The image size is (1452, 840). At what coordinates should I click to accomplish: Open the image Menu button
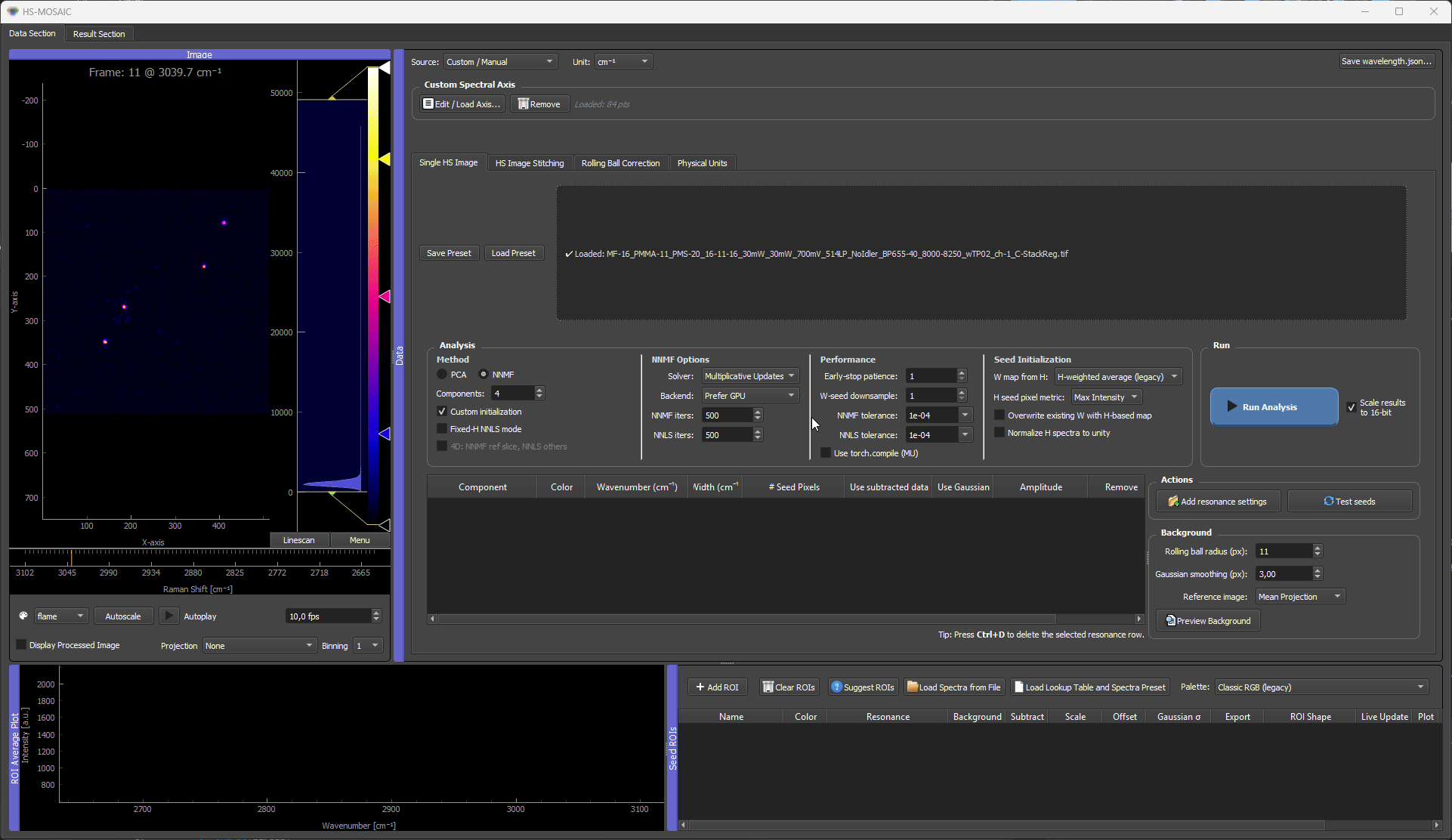[360, 540]
